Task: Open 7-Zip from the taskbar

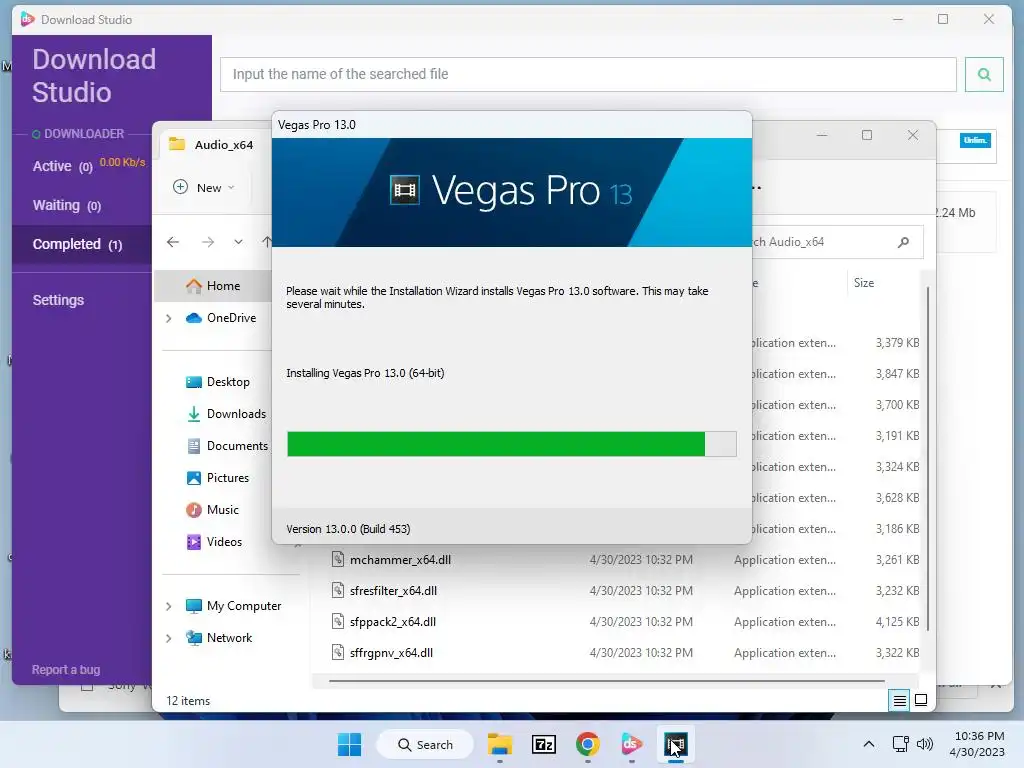Action: tap(543, 744)
